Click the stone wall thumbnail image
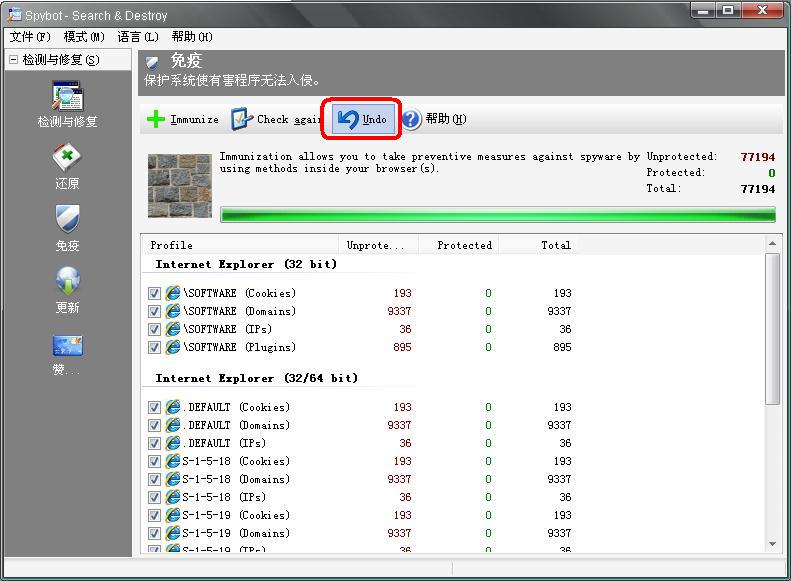Screen dimensions: 791x581 click(x=180, y=186)
